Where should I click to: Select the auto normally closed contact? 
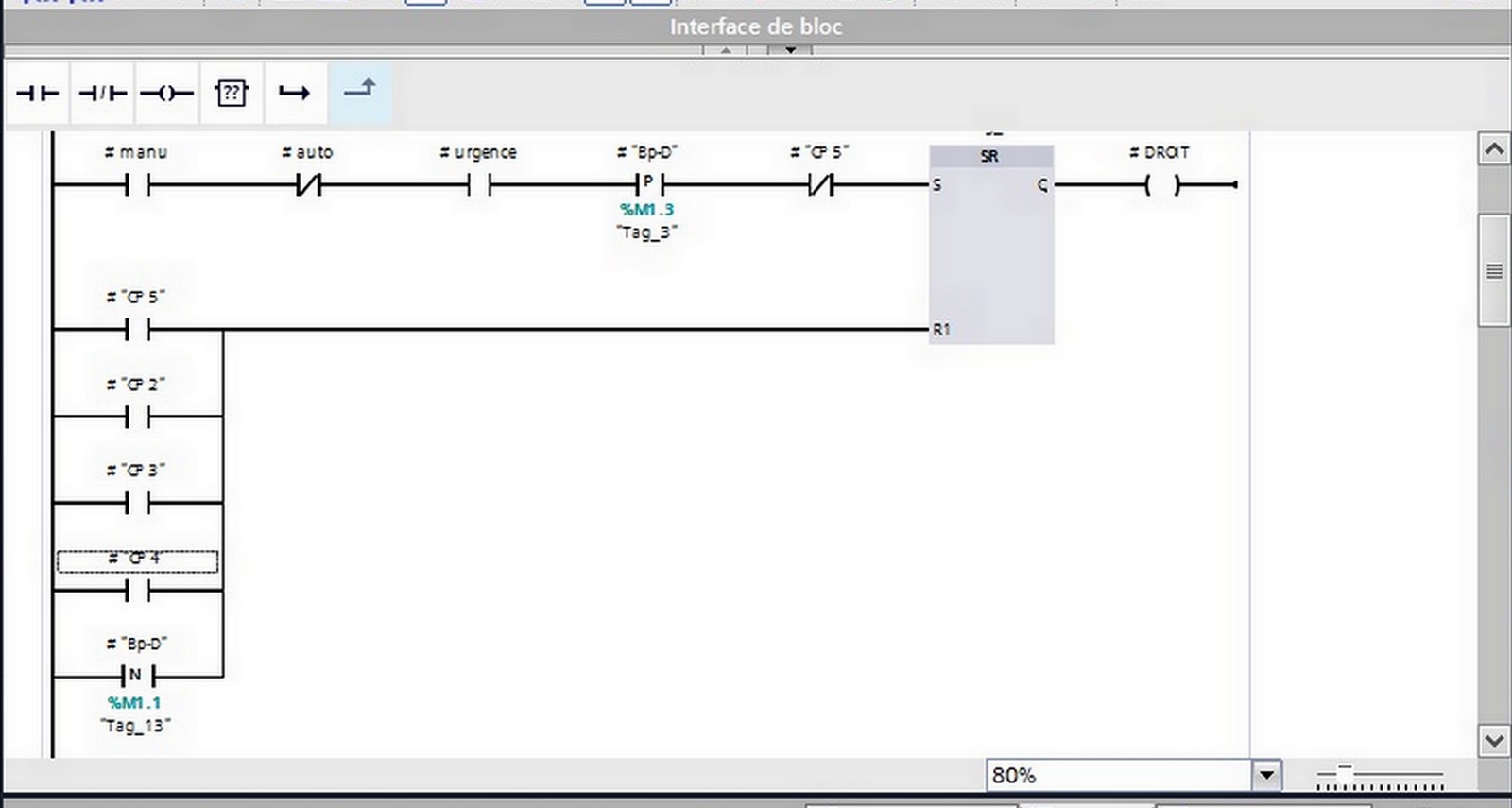(x=309, y=186)
